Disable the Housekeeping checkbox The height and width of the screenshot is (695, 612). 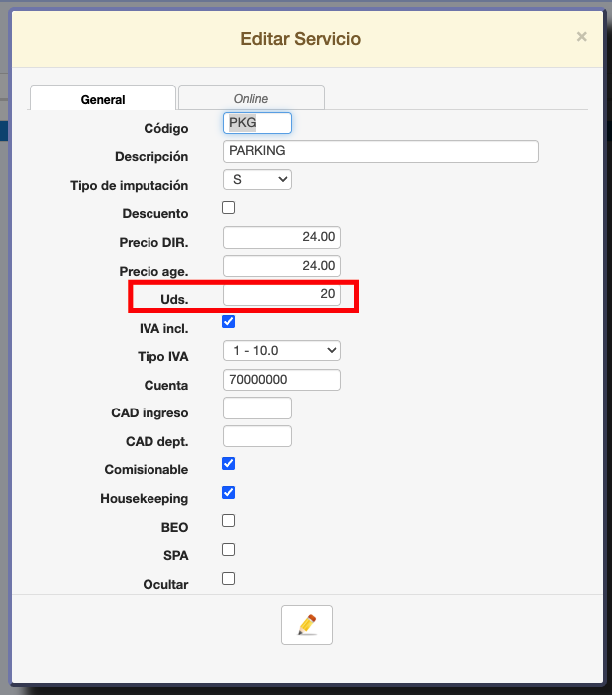coord(228,493)
